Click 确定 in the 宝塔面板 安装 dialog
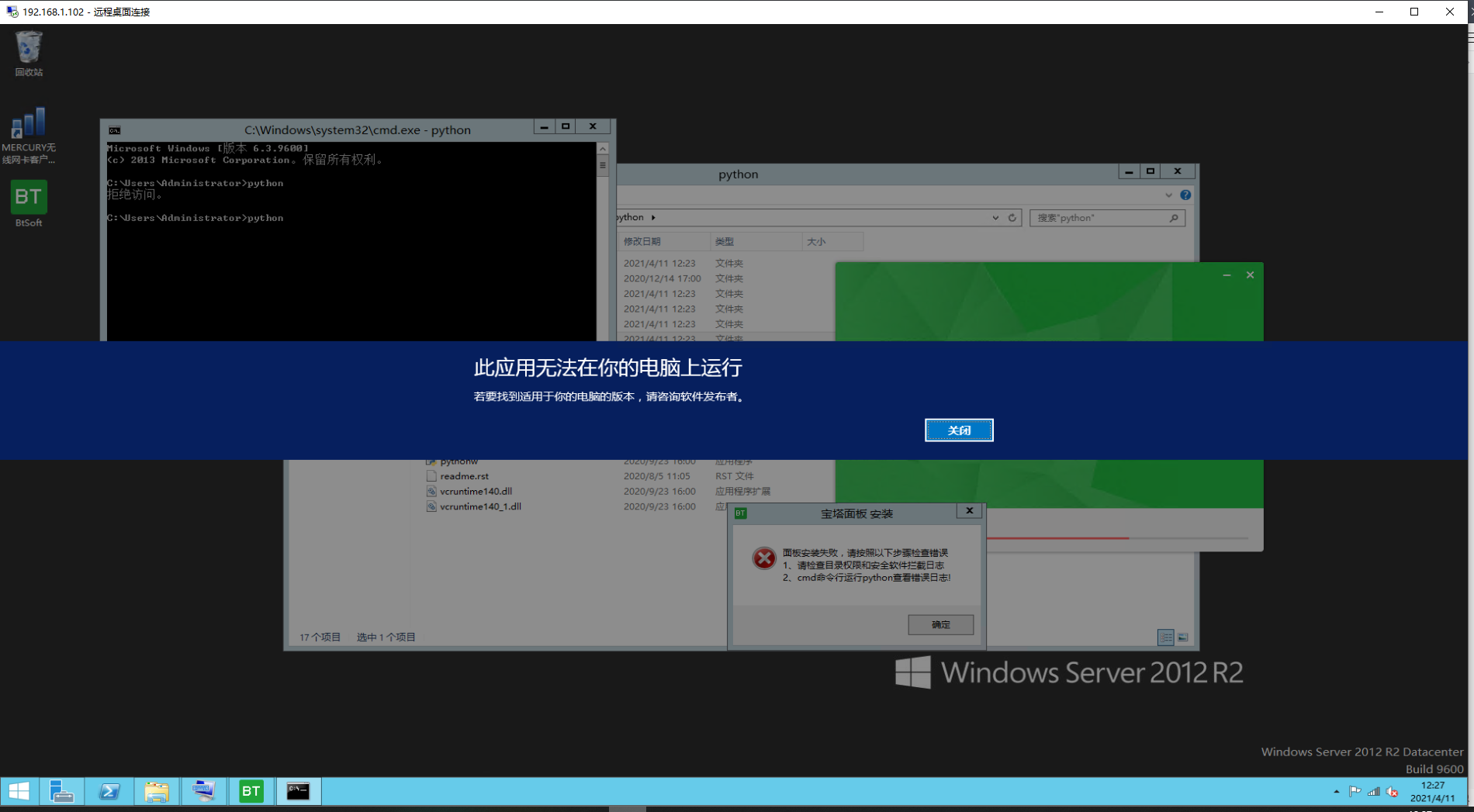Screen dimensions: 1474x812 click(940, 624)
